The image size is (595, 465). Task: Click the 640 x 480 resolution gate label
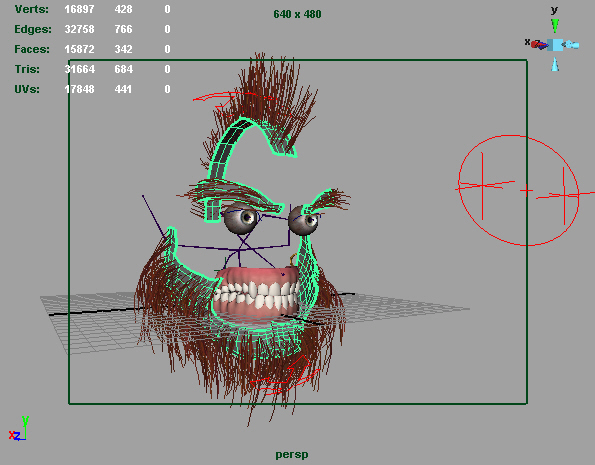[x=297, y=14]
